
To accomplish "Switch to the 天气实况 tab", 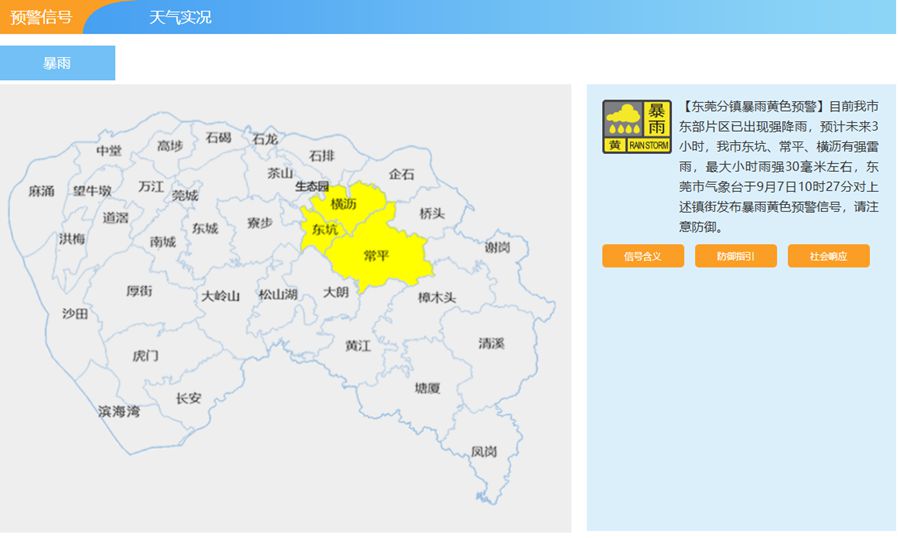I will (180, 17).
